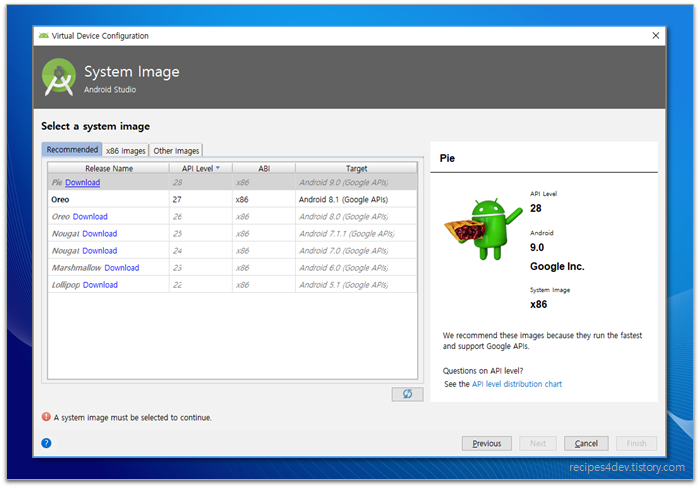Click the ABI column header
Viewport: 700px width, 489px height.
[264, 168]
